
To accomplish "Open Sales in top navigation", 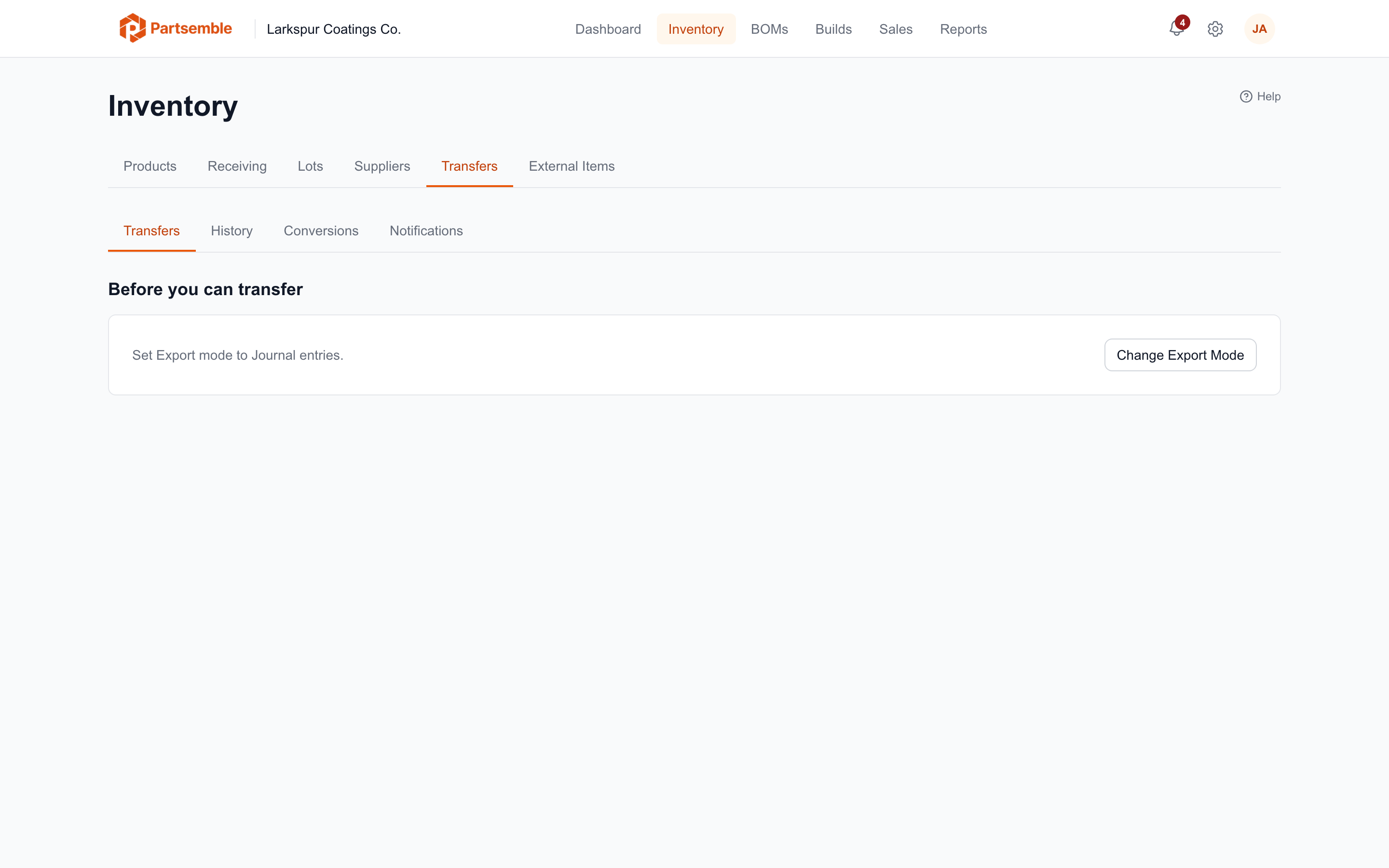I will pyautogui.click(x=896, y=29).
